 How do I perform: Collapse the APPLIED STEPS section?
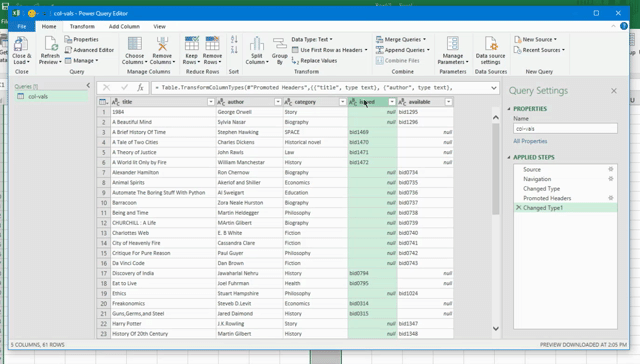pyautogui.click(x=509, y=158)
